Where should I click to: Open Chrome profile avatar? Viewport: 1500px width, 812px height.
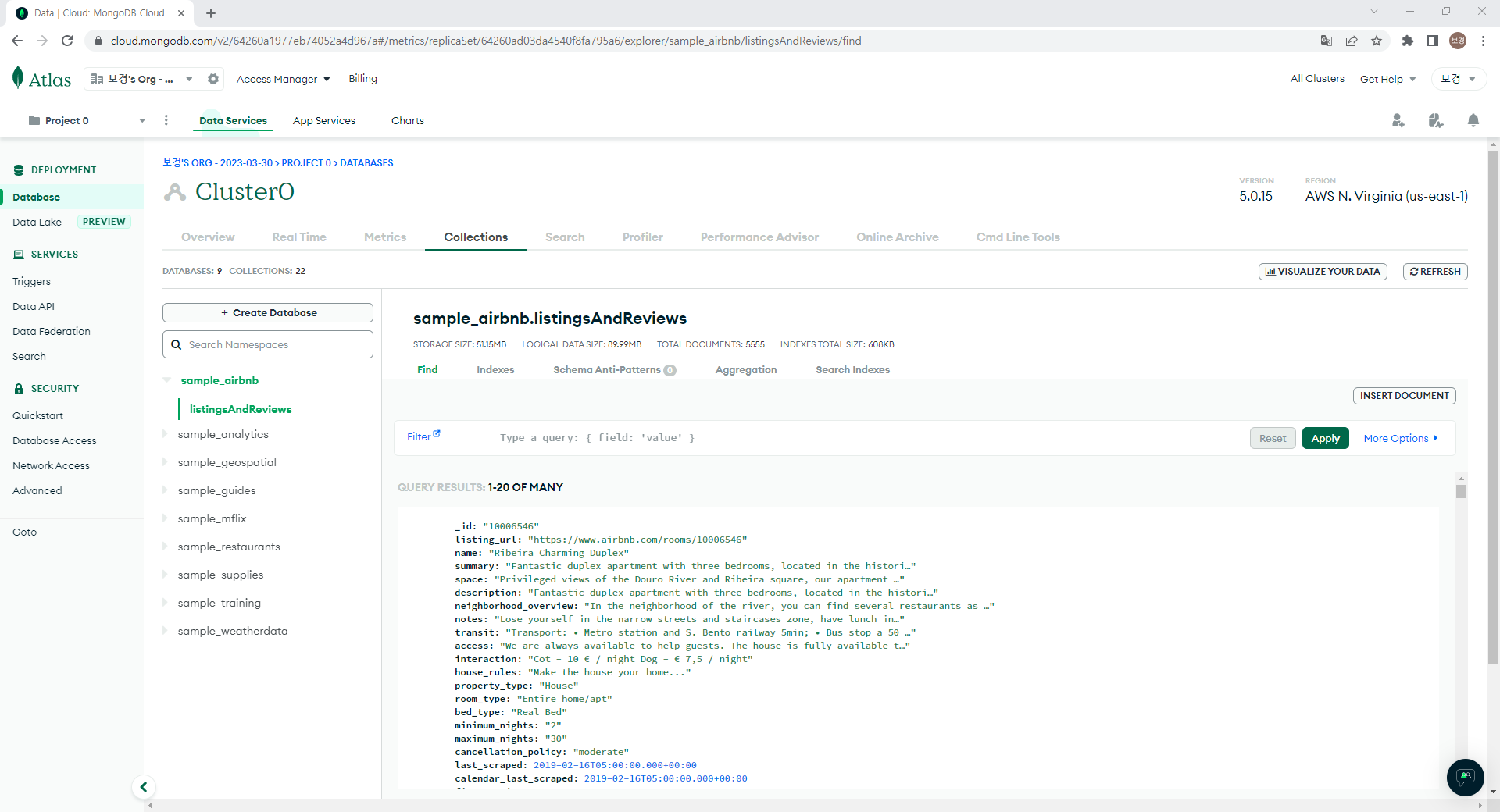point(1458,41)
